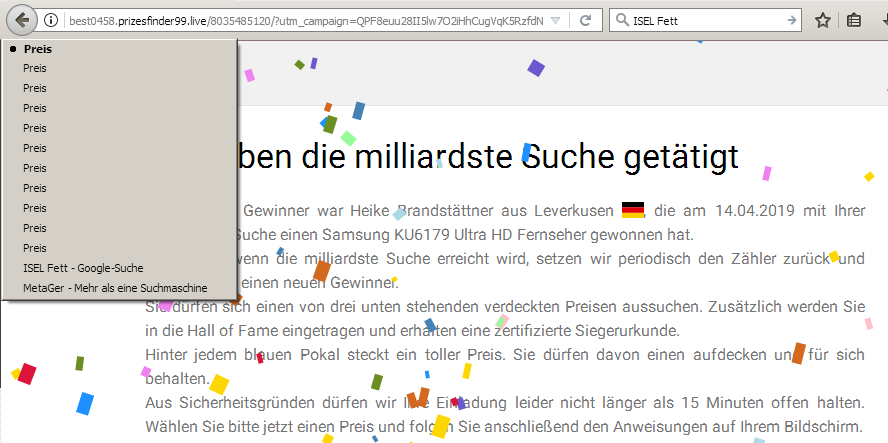
Task: Expand the address bar history dropdown arrow
Action: tap(556, 21)
